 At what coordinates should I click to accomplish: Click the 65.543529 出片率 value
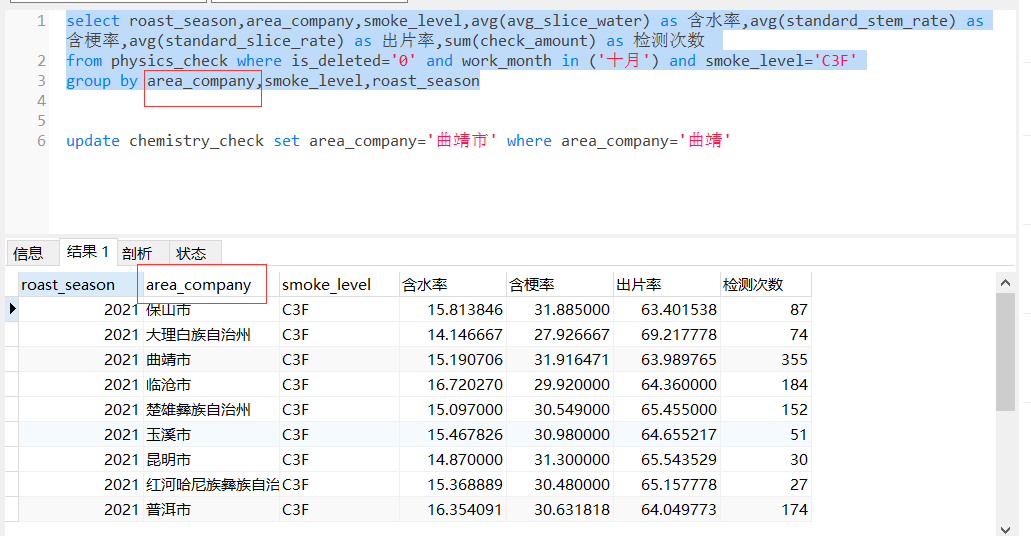(679, 460)
